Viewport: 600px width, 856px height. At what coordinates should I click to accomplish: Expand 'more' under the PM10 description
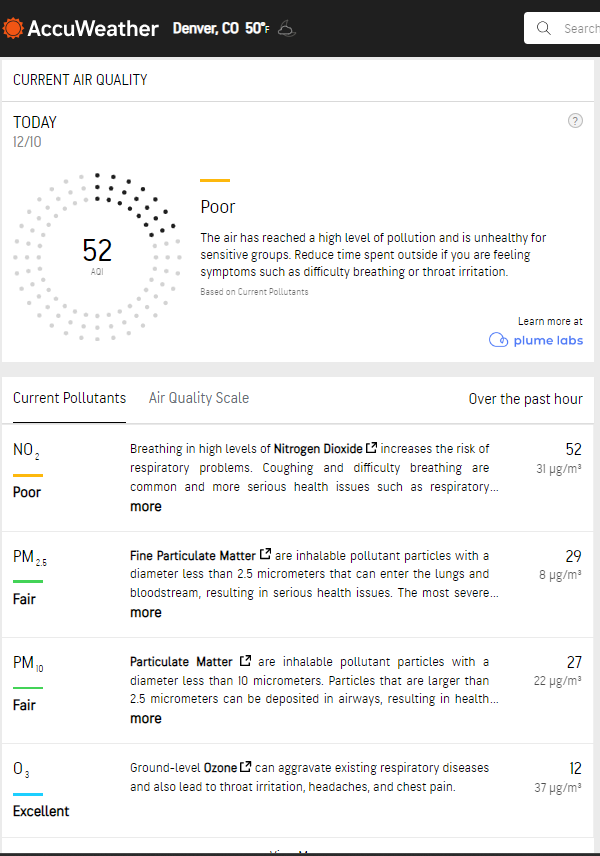[146, 718]
